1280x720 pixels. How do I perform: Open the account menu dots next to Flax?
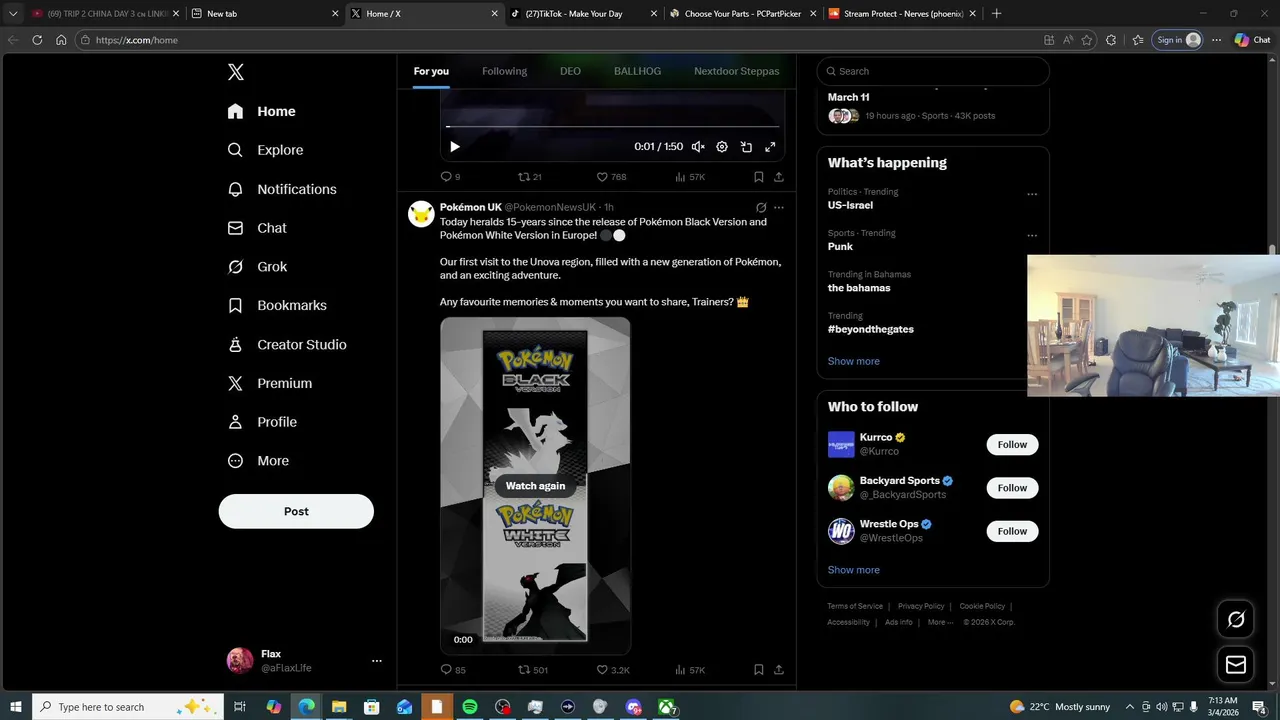click(x=376, y=661)
